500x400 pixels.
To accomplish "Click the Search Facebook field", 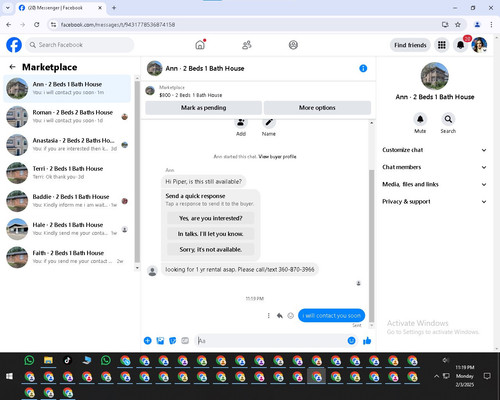I will 80,45.
